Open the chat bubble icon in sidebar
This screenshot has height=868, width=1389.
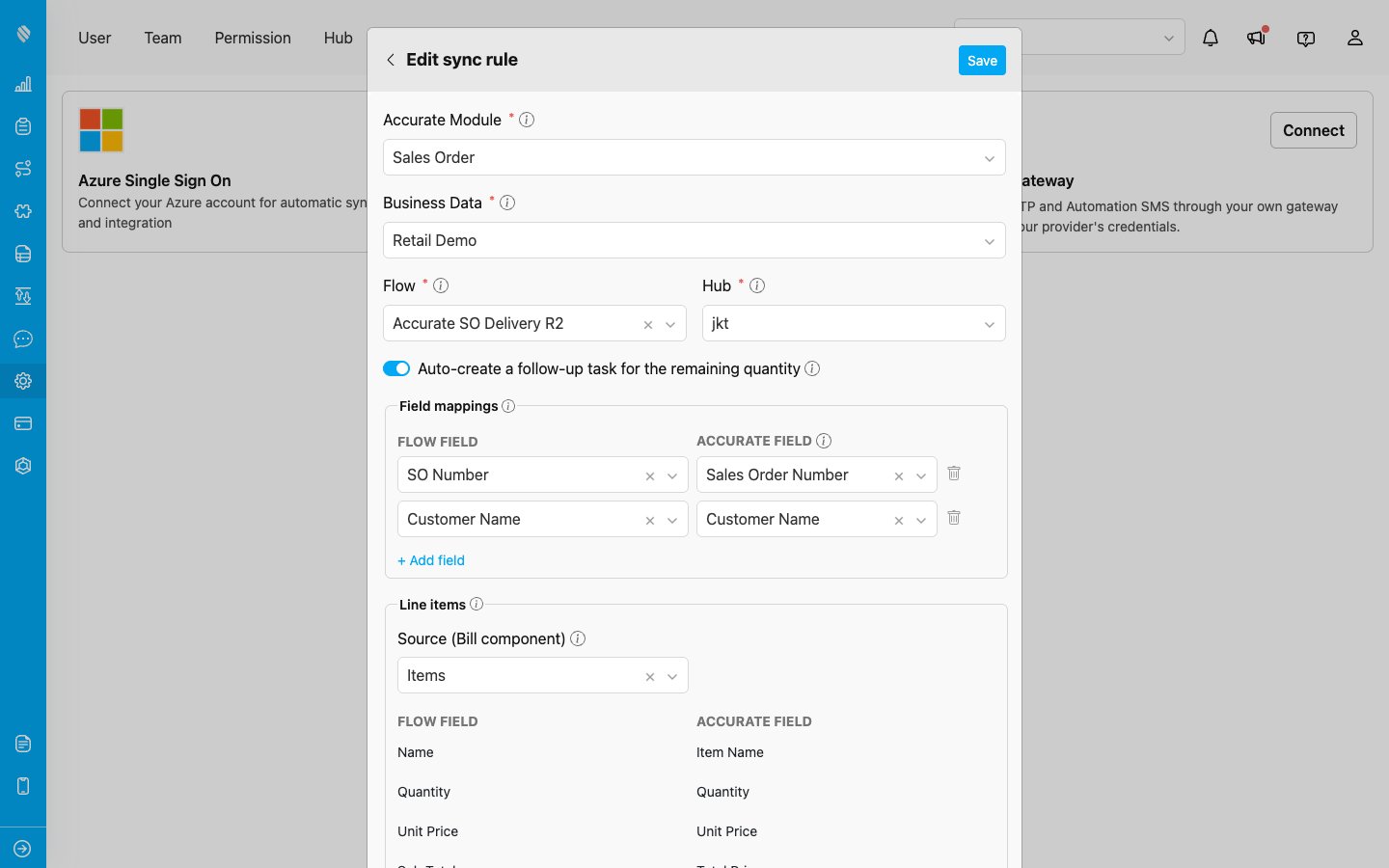point(23,339)
